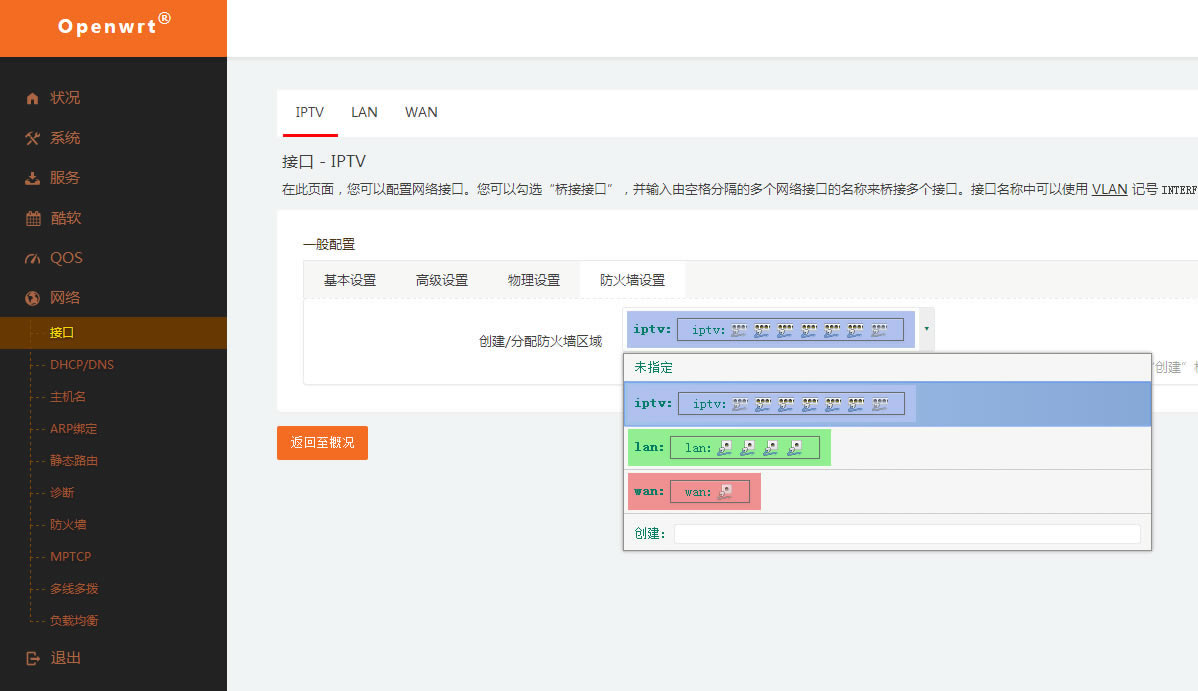Image resolution: width=1198 pixels, height=691 pixels.
Task: Click the wrench tools icon beside 系统
Action: 33,138
